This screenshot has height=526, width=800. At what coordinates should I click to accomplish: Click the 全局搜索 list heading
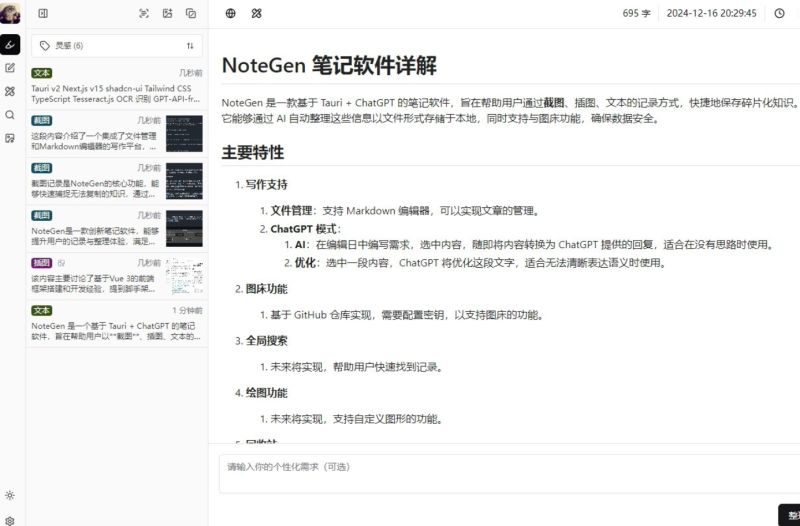[x=266, y=341]
